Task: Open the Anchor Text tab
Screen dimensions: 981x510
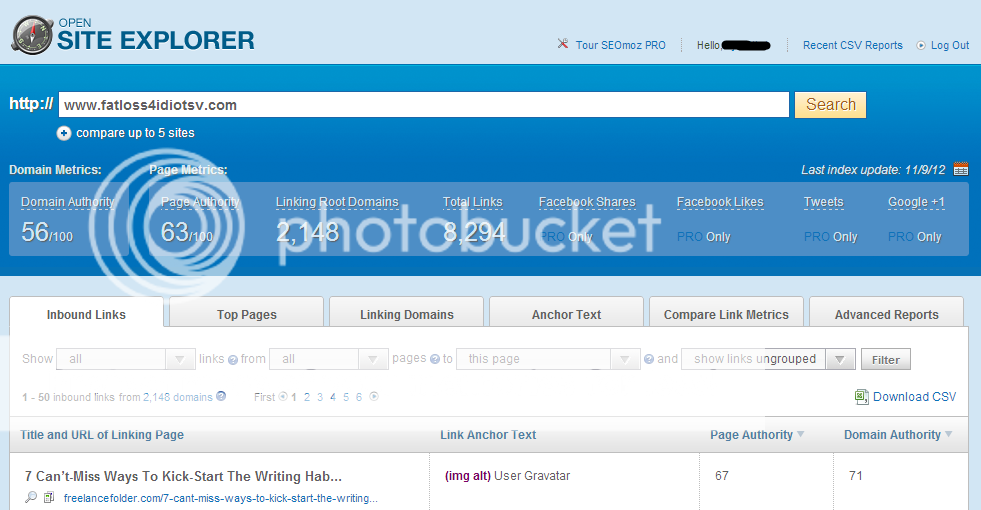Action: (x=566, y=314)
